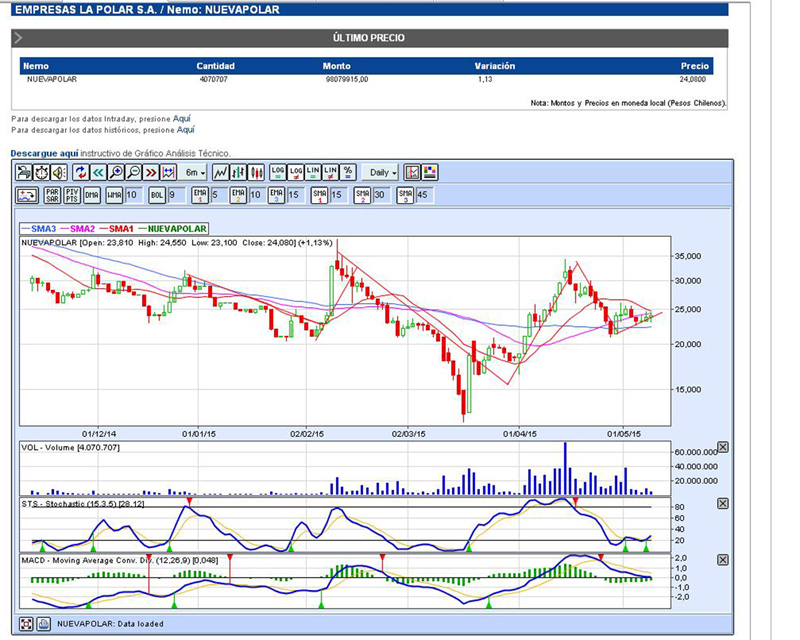Click the Monto column header
Screen dimensions: 800x640
coord(336,66)
